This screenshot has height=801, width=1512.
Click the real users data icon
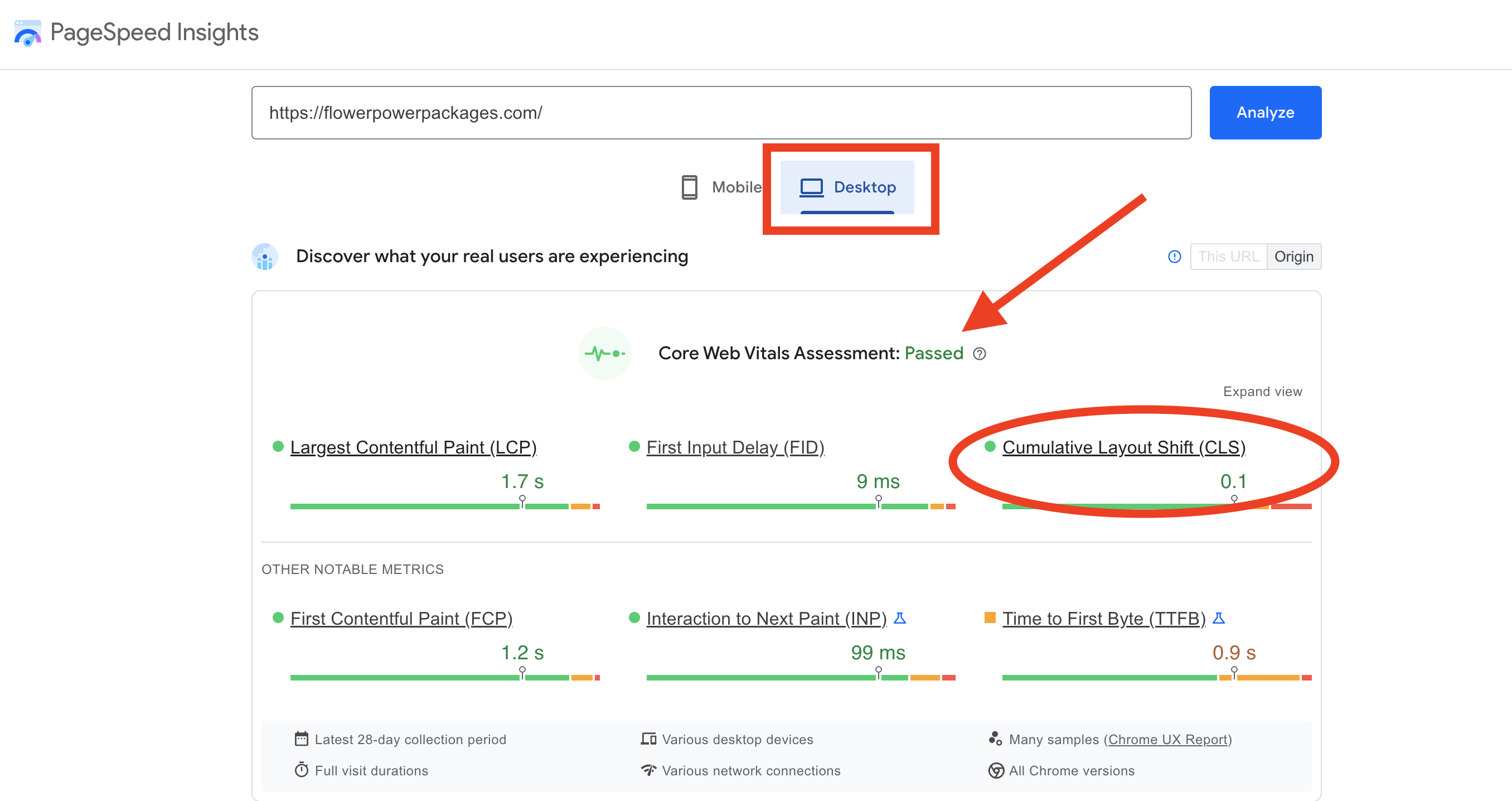pyautogui.click(x=265, y=257)
